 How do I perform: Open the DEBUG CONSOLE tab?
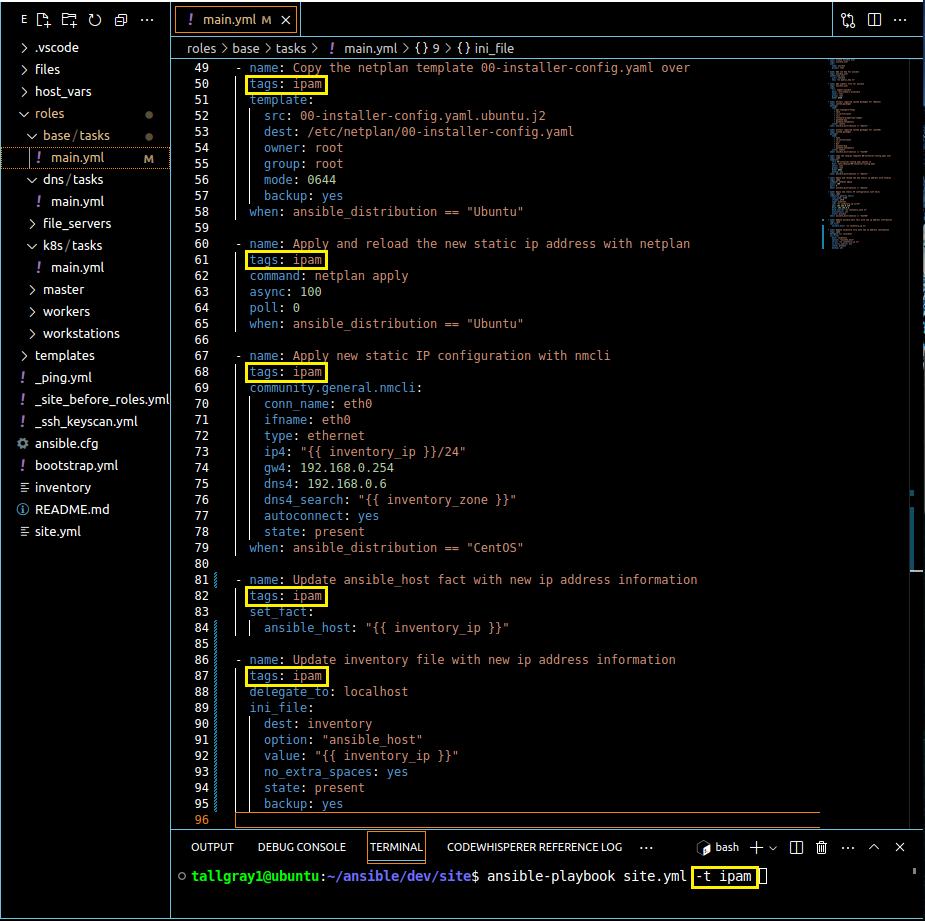coord(301,847)
